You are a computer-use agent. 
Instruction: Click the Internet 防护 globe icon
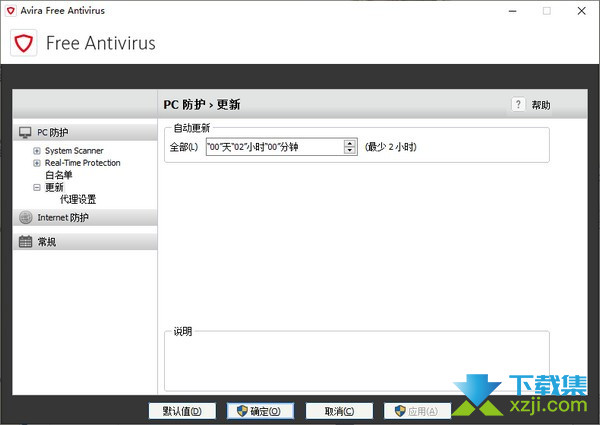(25, 217)
